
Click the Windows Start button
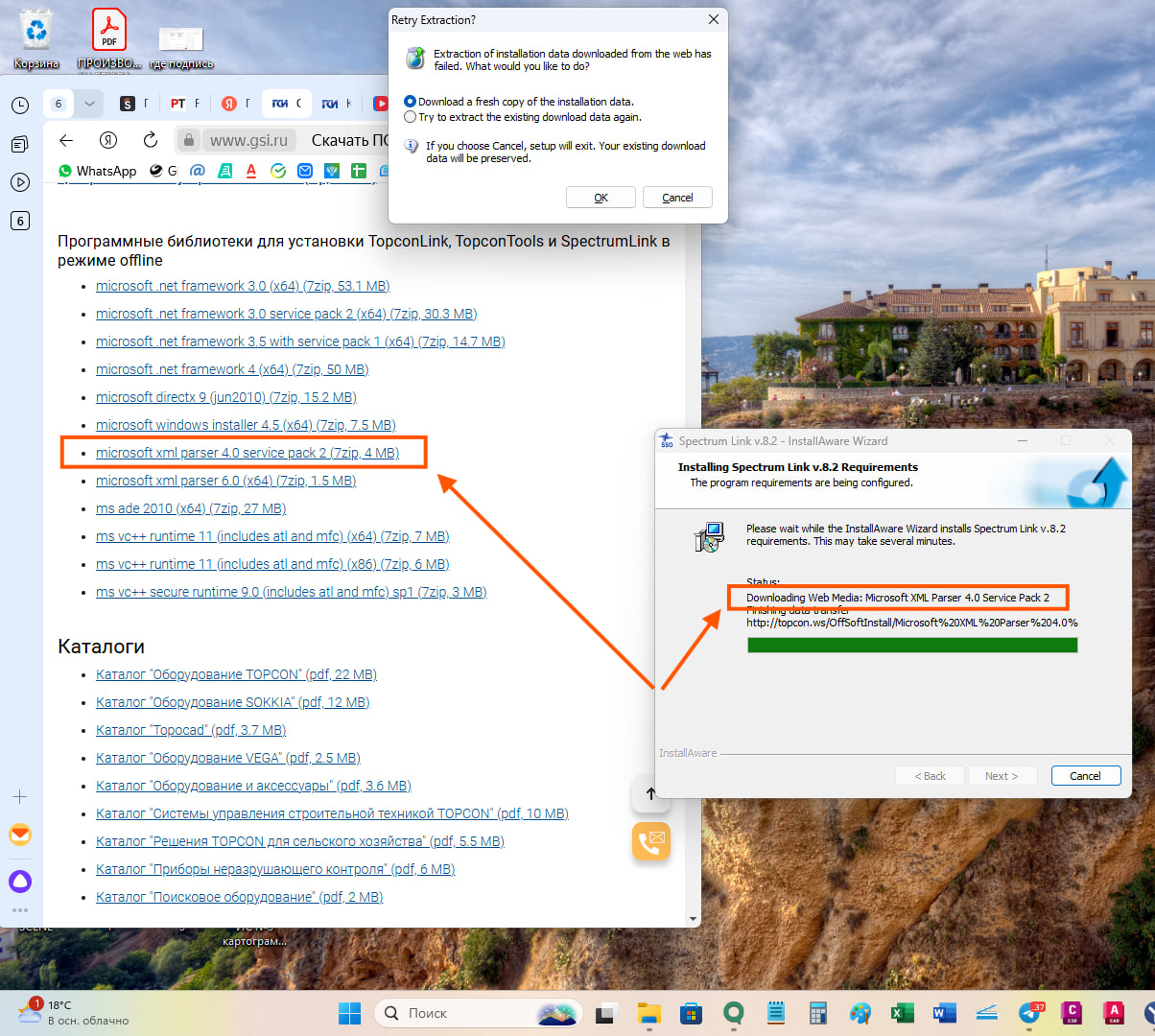tap(350, 1013)
